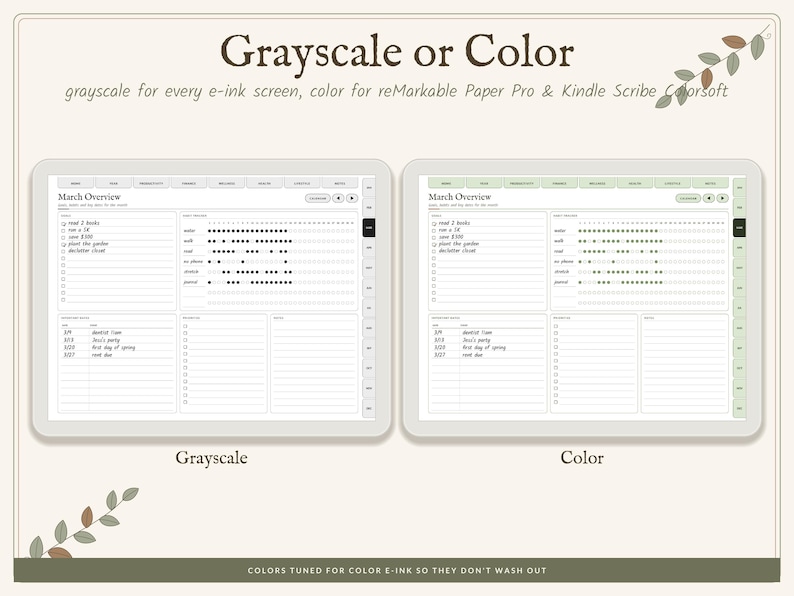Click 'March Overview' title in Color planner

460,196
